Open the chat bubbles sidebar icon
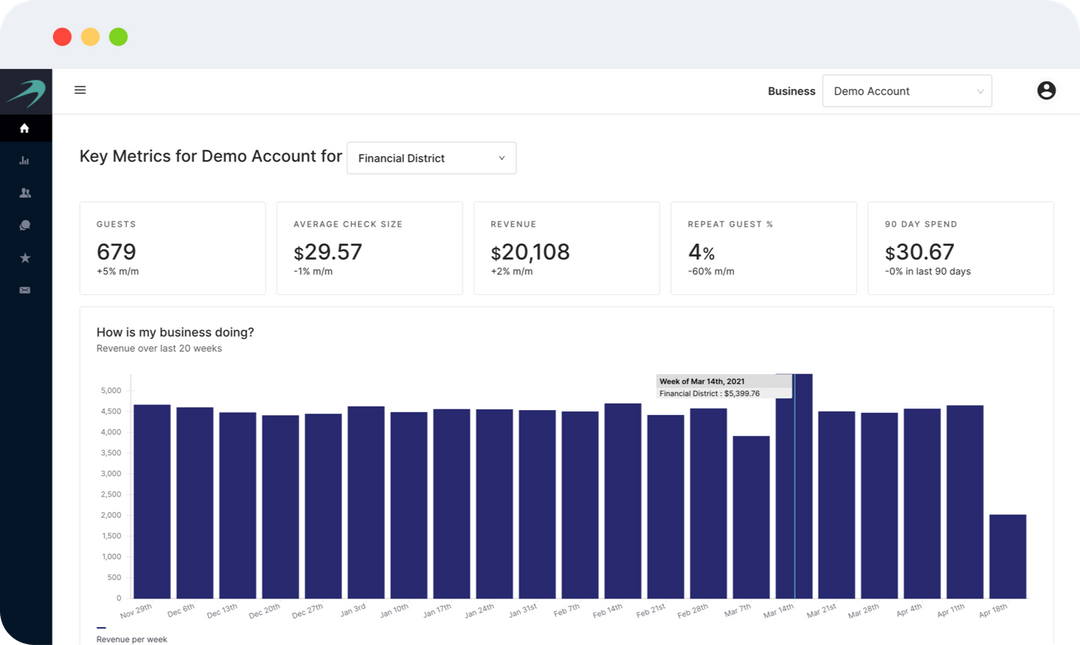This screenshot has width=1080, height=645. (x=25, y=226)
